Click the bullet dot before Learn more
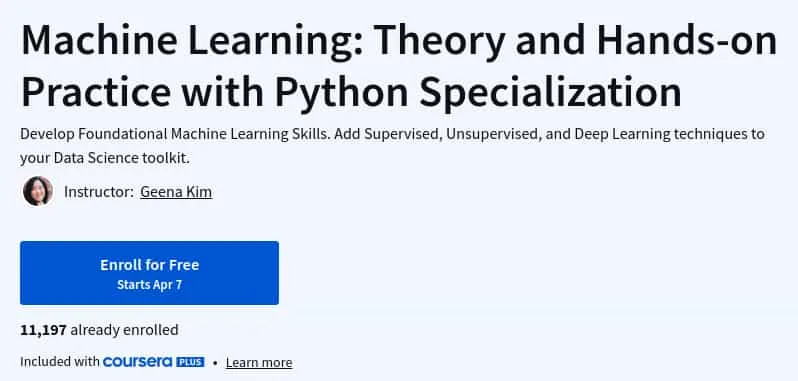The width and height of the screenshot is (798, 381). pyautogui.click(x=215, y=363)
